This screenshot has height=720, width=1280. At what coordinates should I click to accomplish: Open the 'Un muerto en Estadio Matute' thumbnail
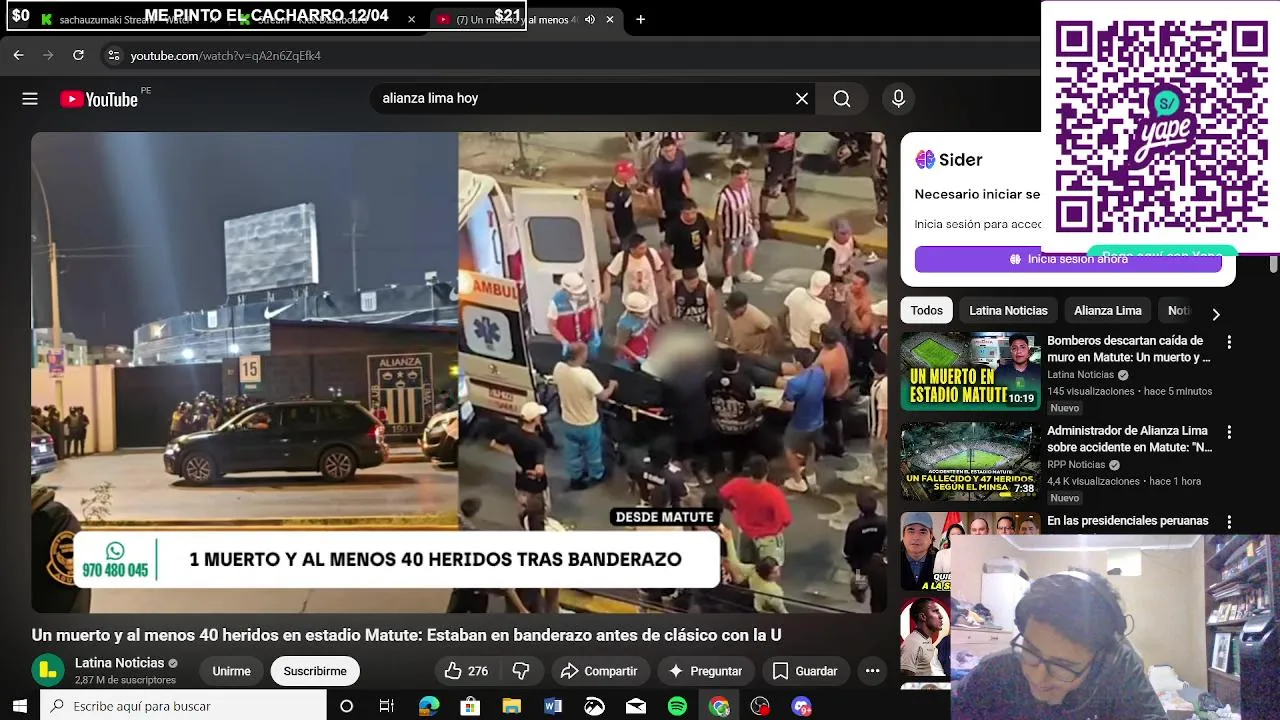(x=970, y=371)
